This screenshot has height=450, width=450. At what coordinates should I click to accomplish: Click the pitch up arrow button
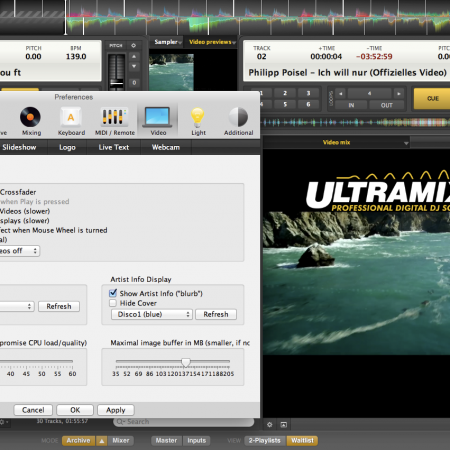(x=134, y=57)
